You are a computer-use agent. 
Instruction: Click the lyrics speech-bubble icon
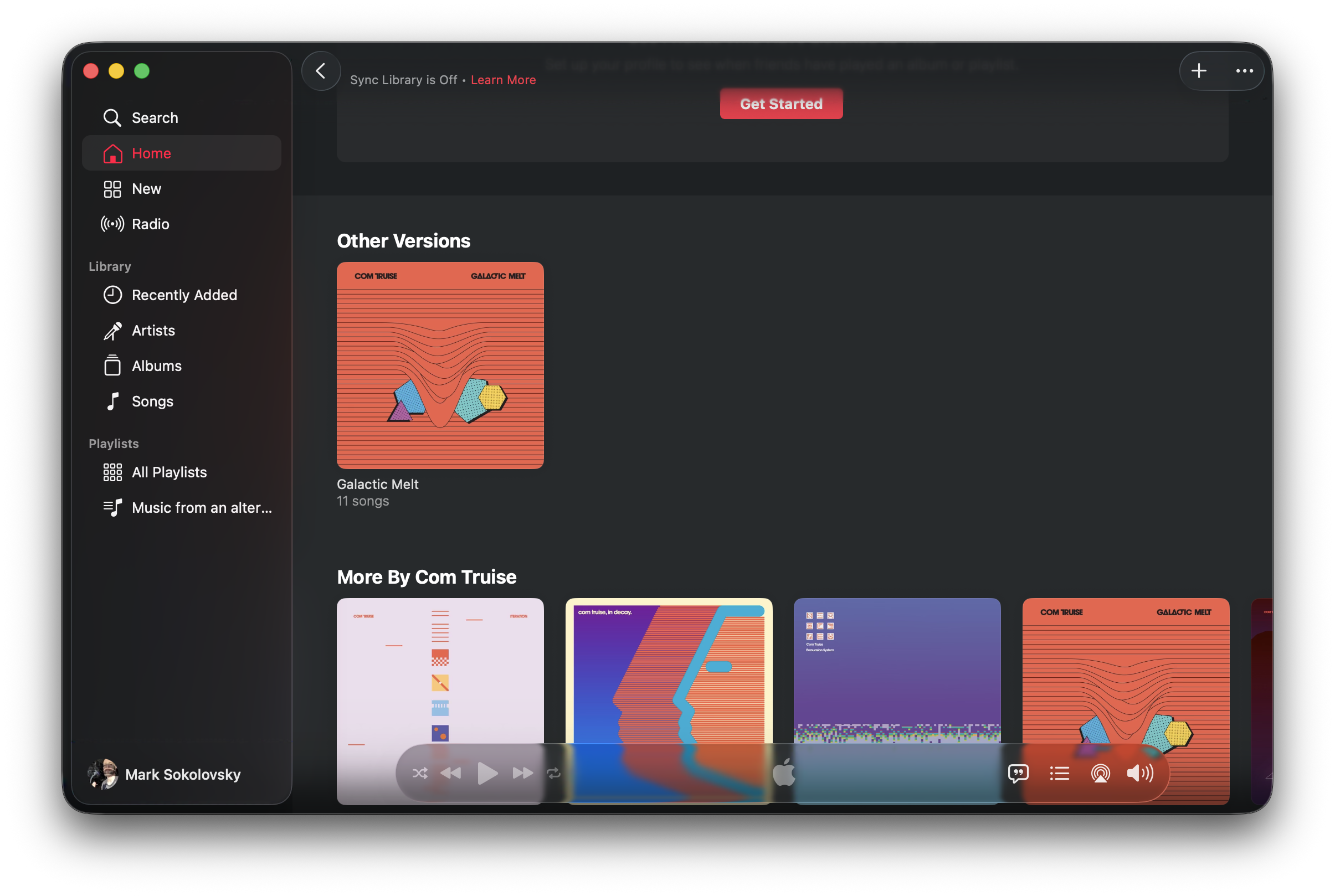1018,773
